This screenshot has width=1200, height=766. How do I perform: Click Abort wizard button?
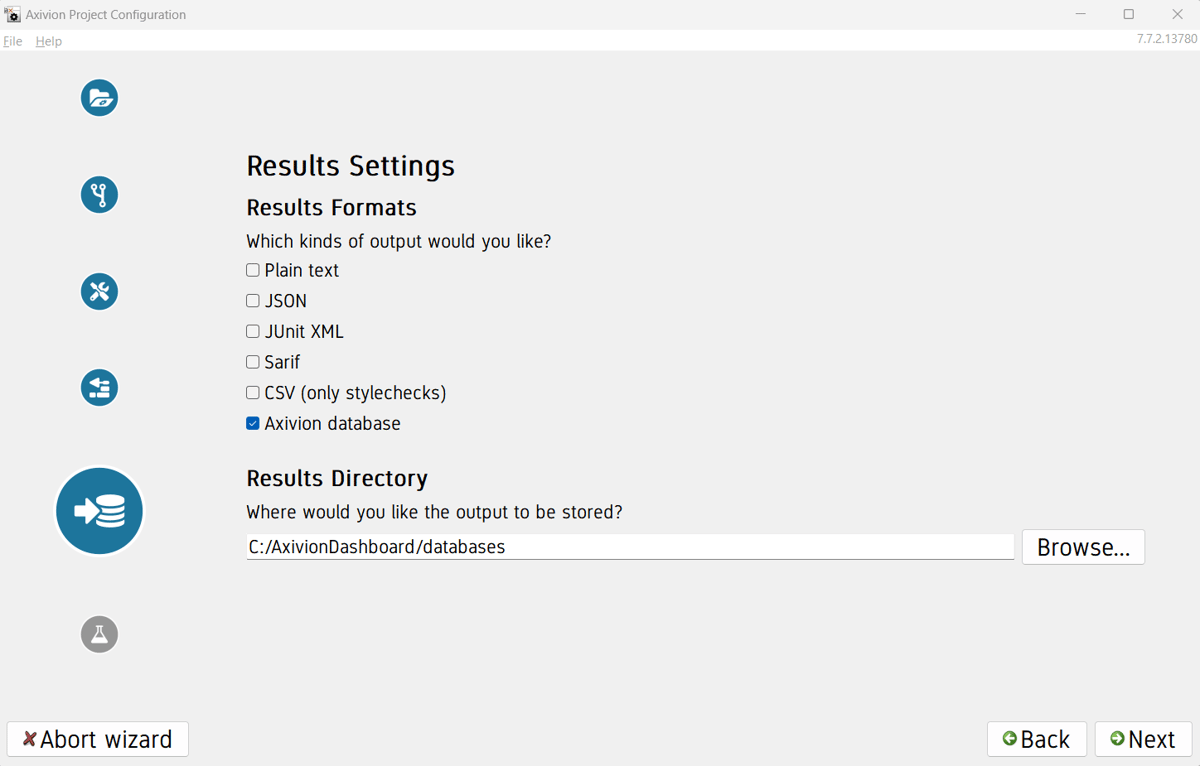[97, 739]
